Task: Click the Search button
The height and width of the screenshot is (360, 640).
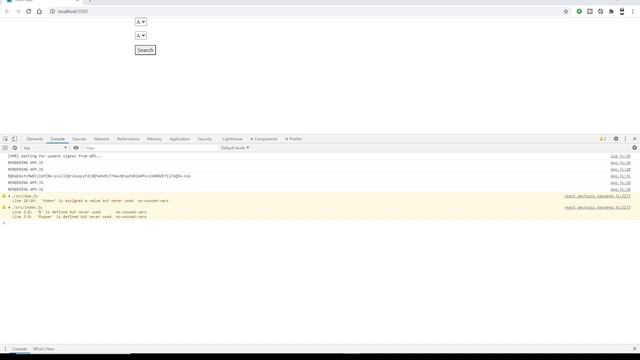Action: tap(145, 50)
